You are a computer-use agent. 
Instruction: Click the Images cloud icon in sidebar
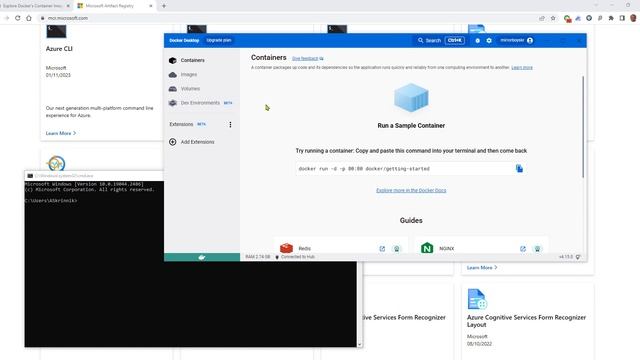(x=173, y=75)
